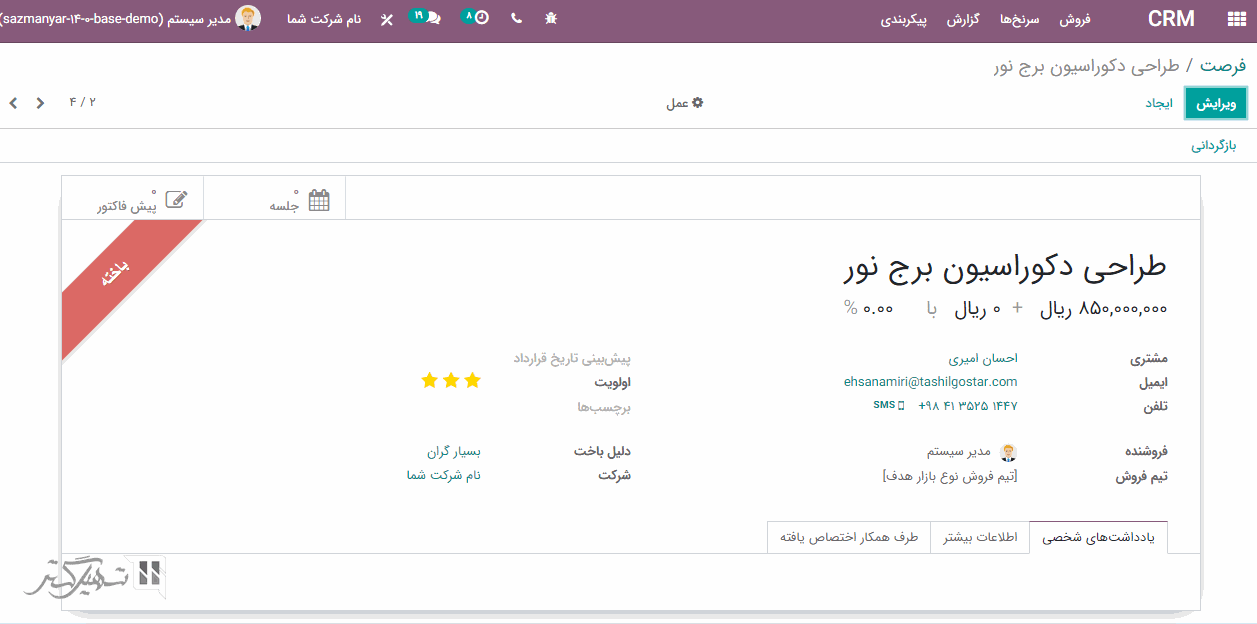Image resolution: width=1257 pixels, height=624 pixels.
Task: Open the سرنخ‌ها menu
Action: pyautogui.click(x=1020, y=19)
